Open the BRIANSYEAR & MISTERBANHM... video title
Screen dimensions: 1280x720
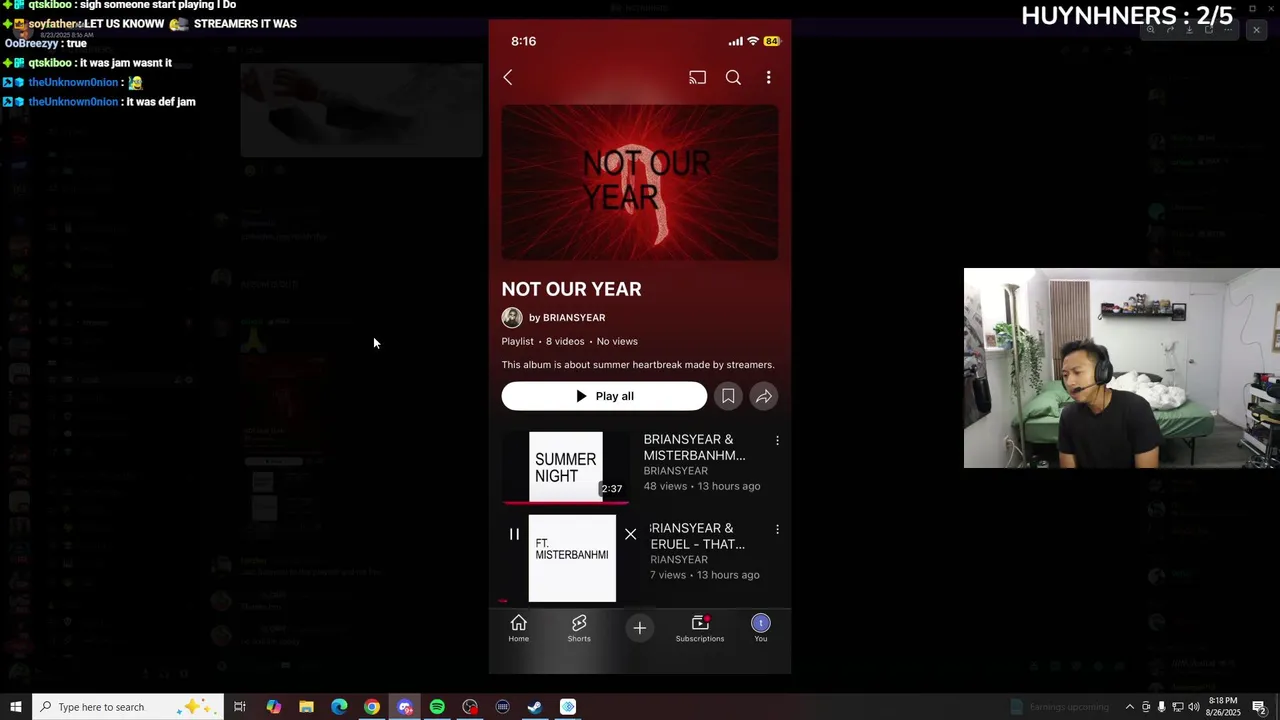[x=694, y=447]
